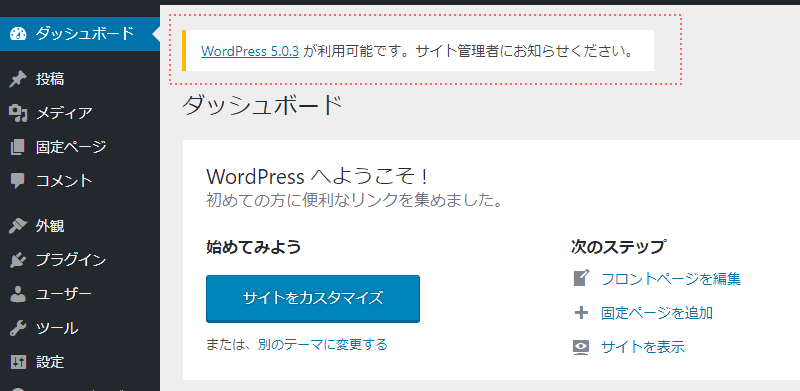Click the WordPress へようこそ！ heading
The image size is (800, 391).
[x=316, y=177]
